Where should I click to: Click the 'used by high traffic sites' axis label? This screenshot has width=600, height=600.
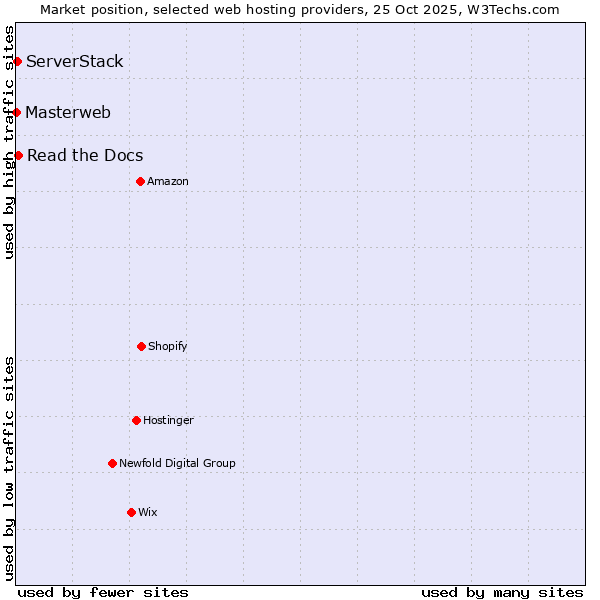tap(9, 142)
